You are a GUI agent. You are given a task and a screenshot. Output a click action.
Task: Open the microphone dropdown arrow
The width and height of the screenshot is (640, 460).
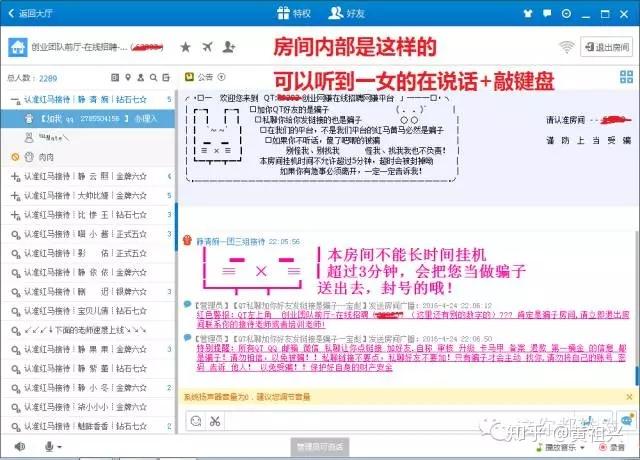60,447
